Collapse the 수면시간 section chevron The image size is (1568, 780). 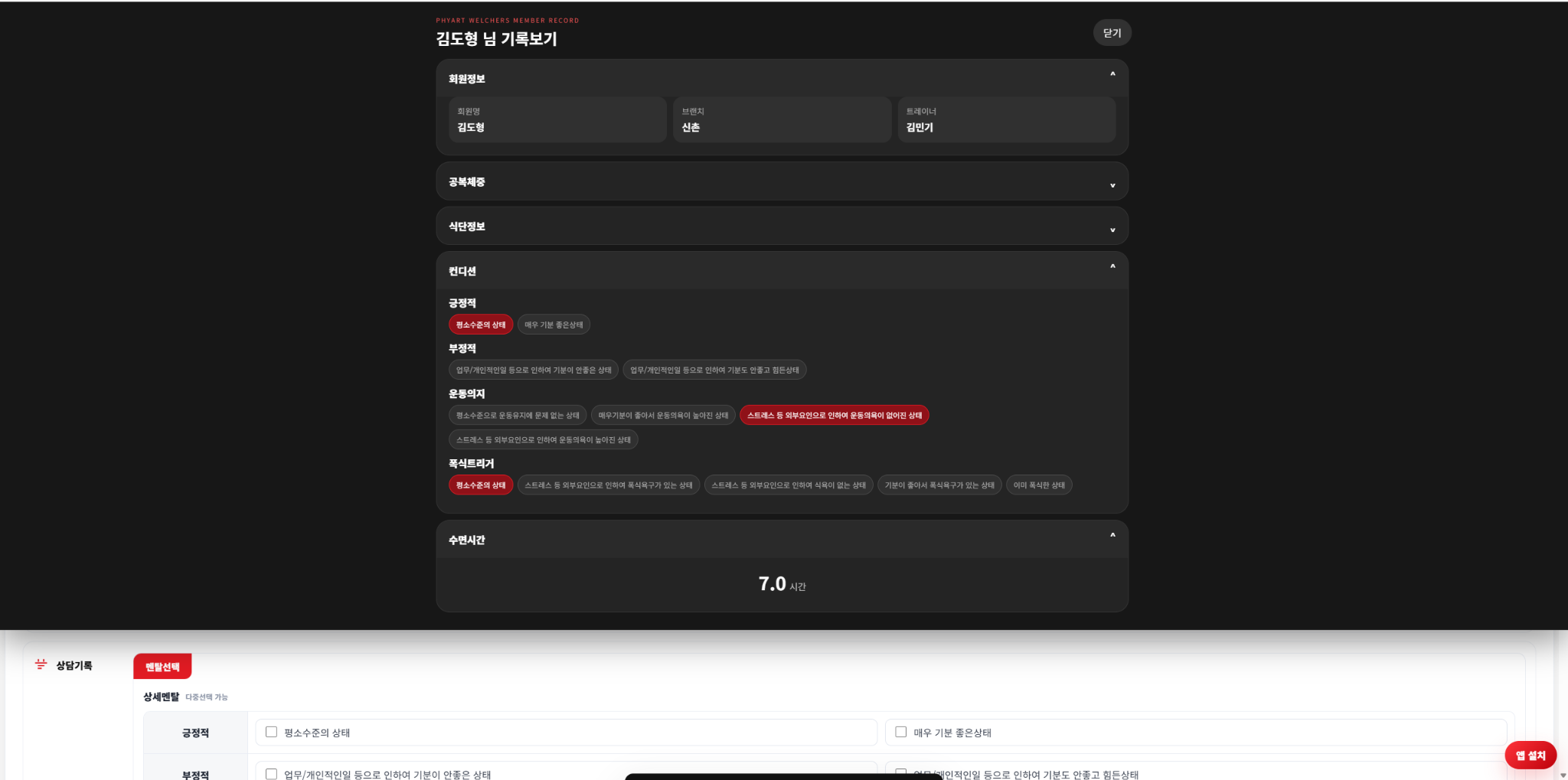pyautogui.click(x=1112, y=535)
